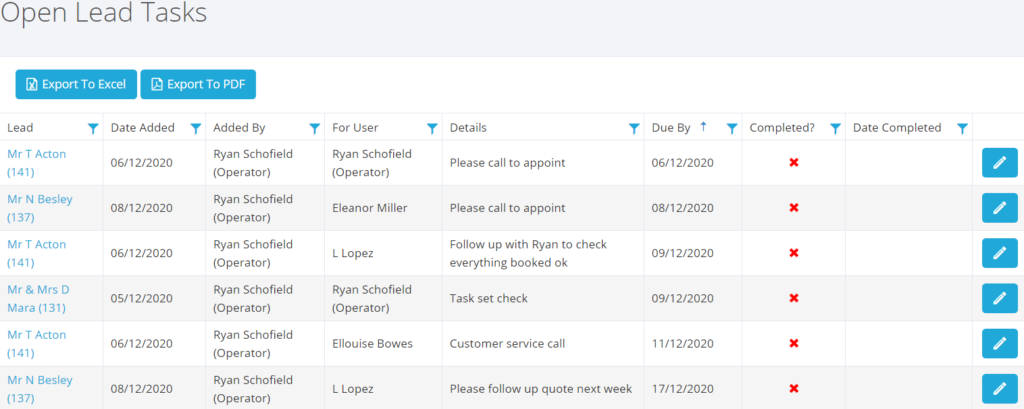Click edit pencil for Eleanor Miller's task
Image resolution: width=1024 pixels, height=409 pixels.
tap(999, 208)
